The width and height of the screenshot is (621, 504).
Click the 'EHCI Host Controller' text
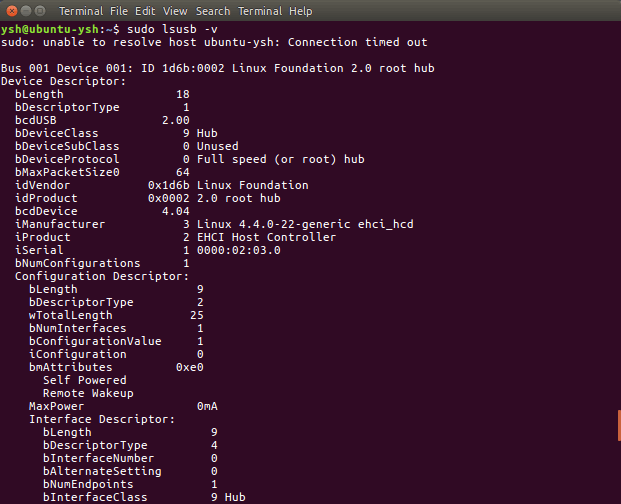tap(266, 237)
